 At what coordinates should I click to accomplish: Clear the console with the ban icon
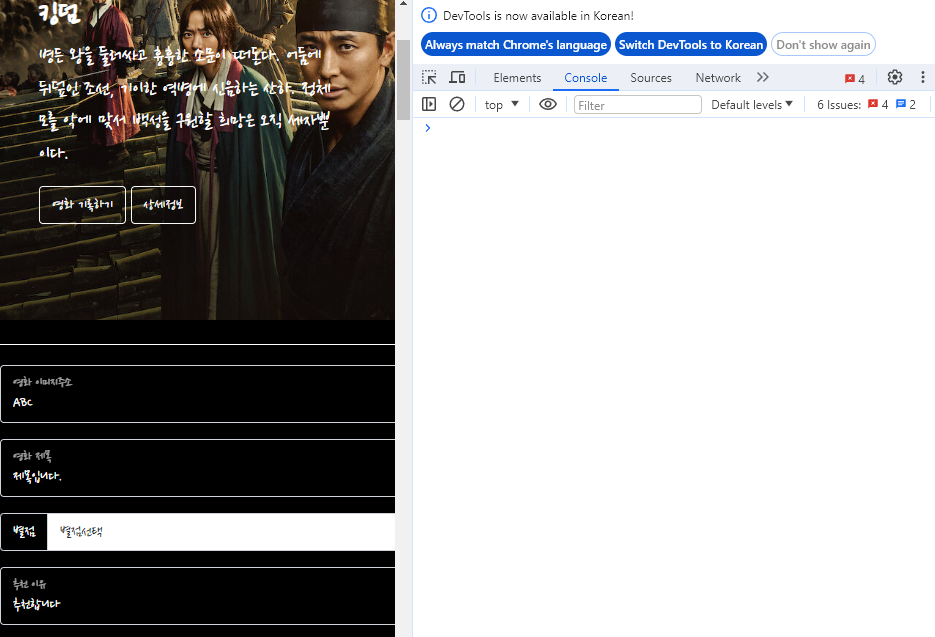(457, 104)
